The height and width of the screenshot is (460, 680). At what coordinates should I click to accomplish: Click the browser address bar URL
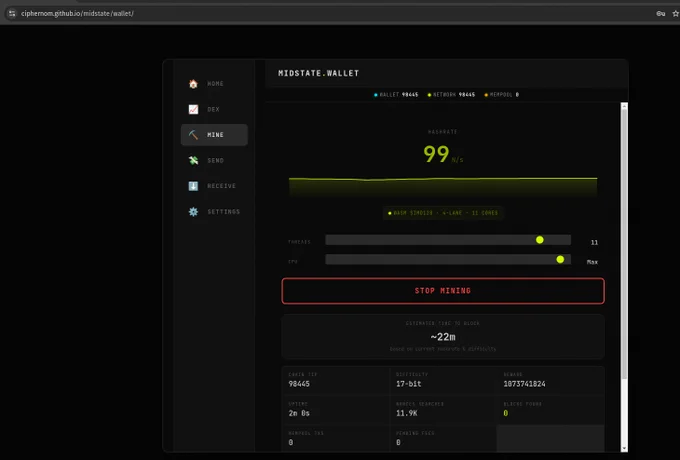pyautogui.click(x=77, y=13)
